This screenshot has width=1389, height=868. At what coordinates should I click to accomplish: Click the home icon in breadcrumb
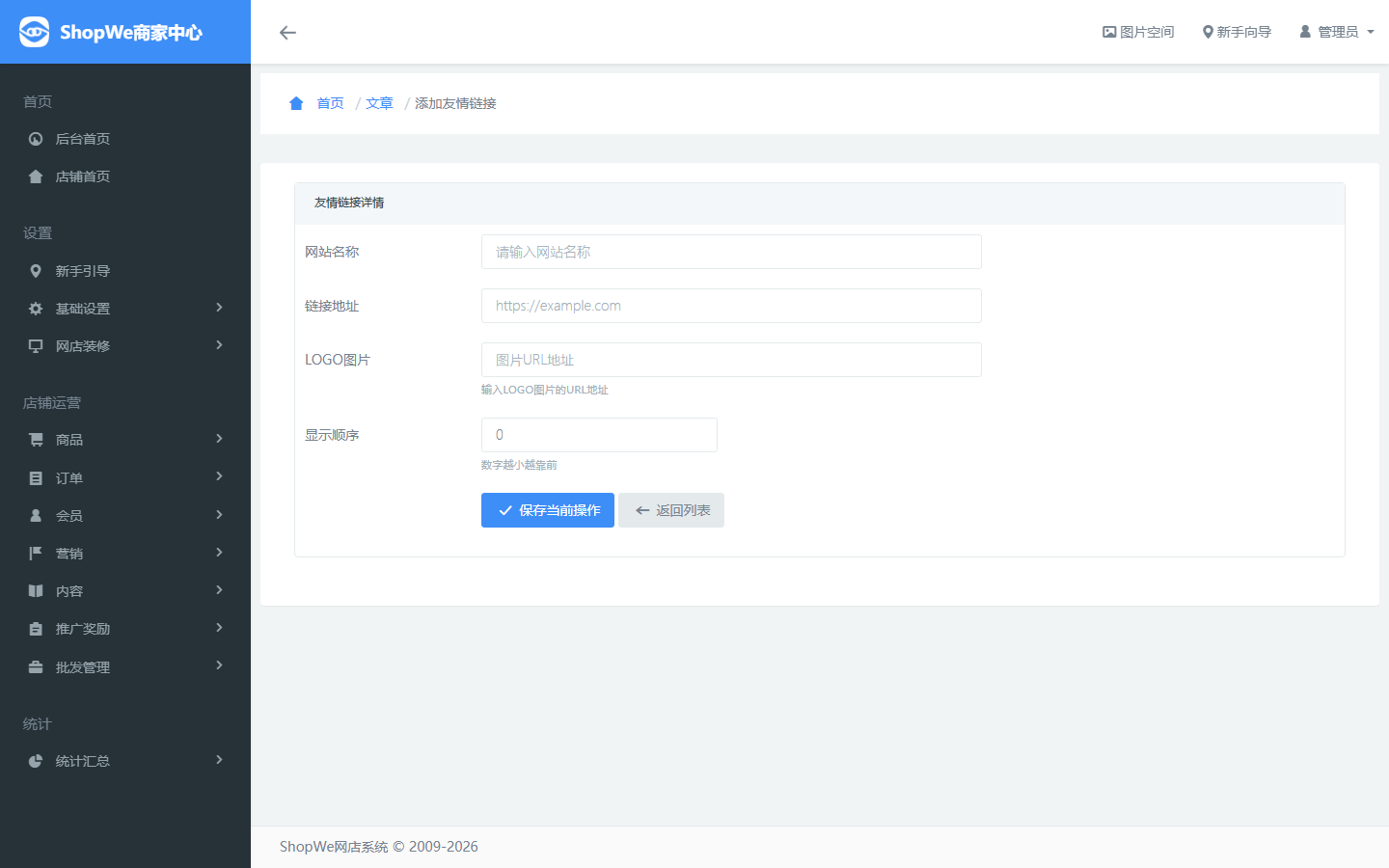(x=296, y=103)
